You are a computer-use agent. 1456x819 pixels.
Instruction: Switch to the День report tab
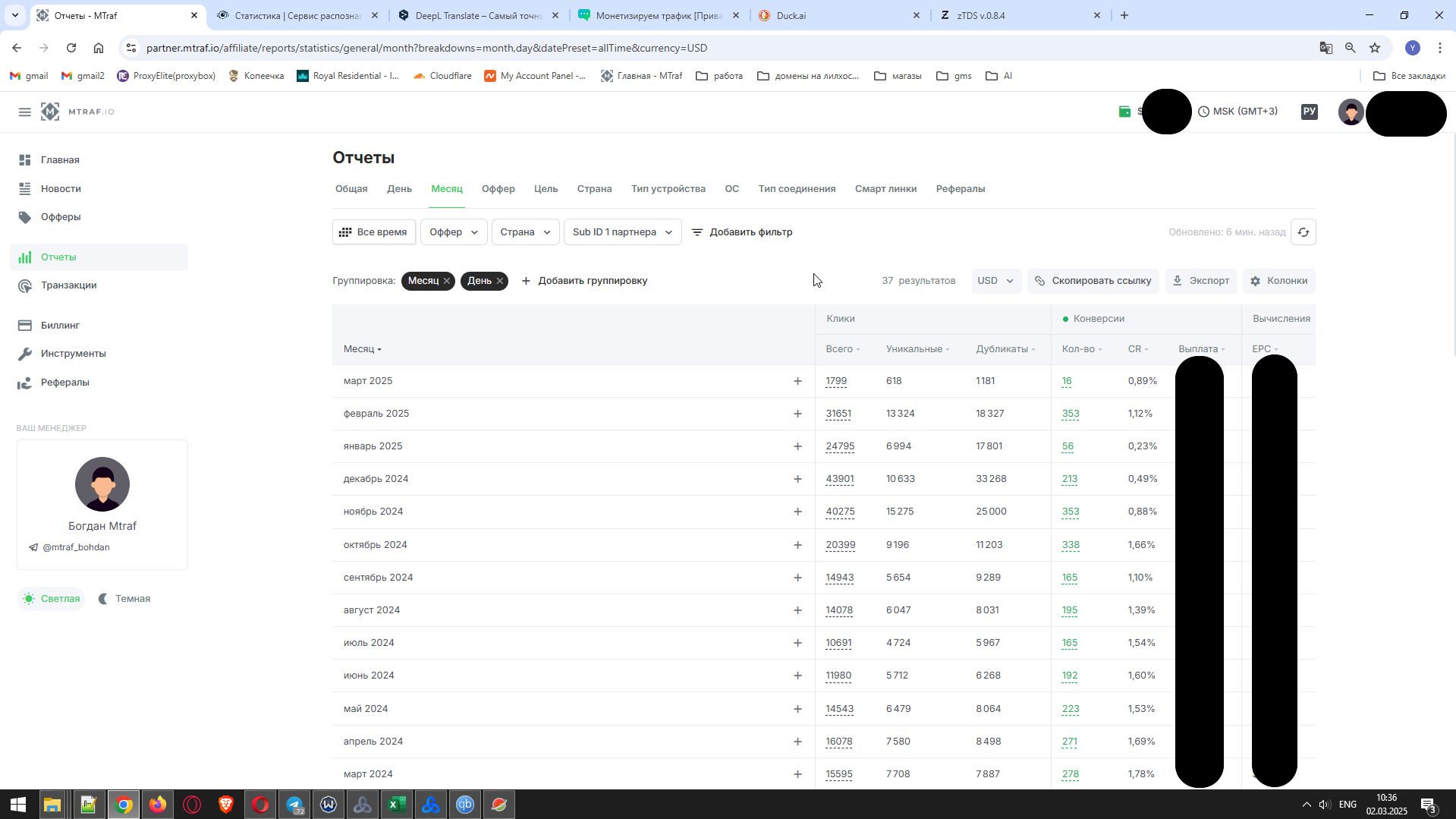click(x=399, y=189)
